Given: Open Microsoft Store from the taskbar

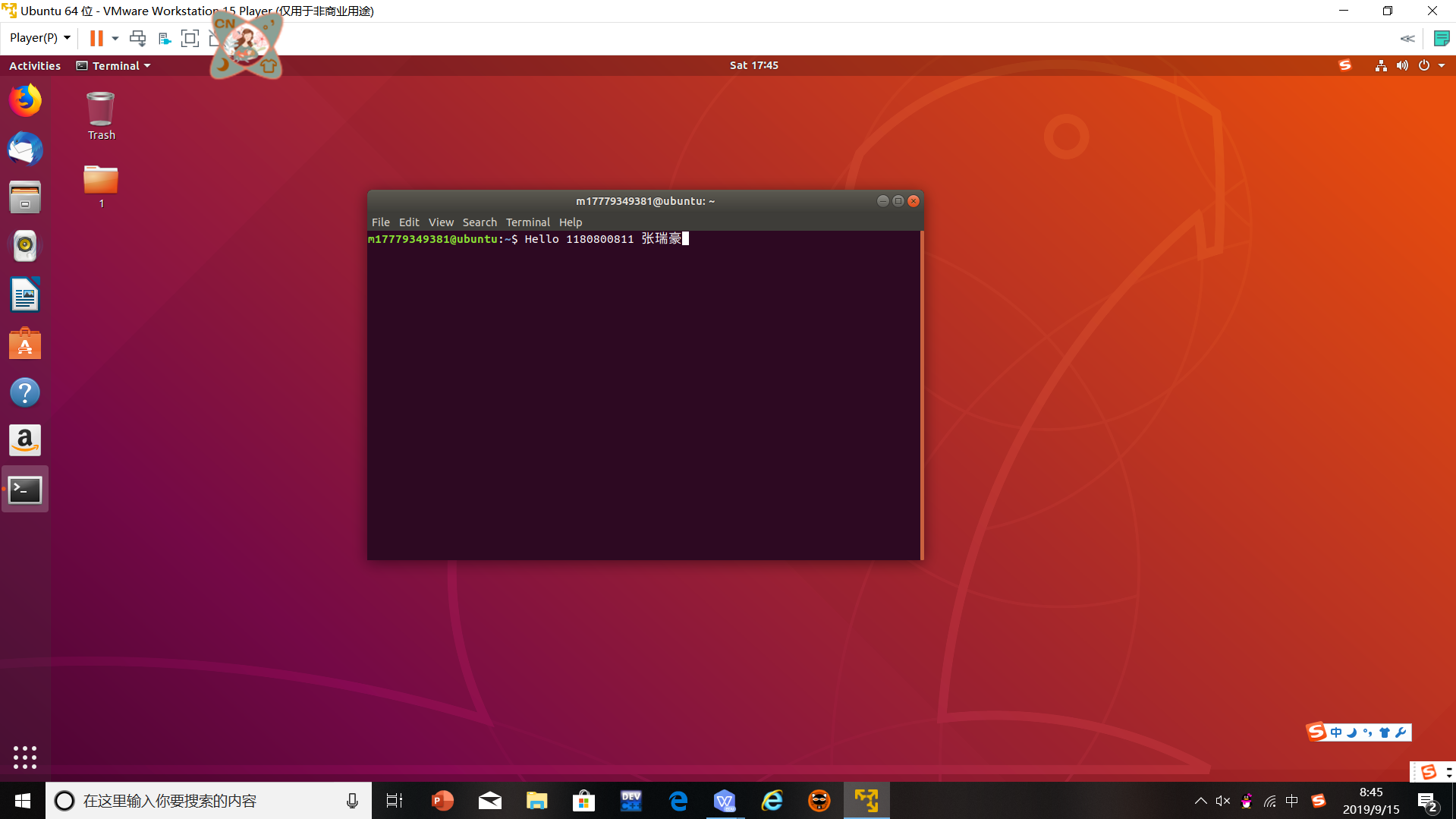Looking at the screenshot, I should pyautogui.click(x=583, y=801).
